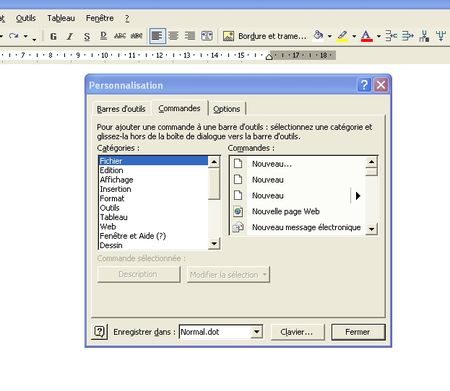Apply the yellow highlighter pen tool
The height and width of the screenshot is (391, 450).
click(x=342, y=36)
